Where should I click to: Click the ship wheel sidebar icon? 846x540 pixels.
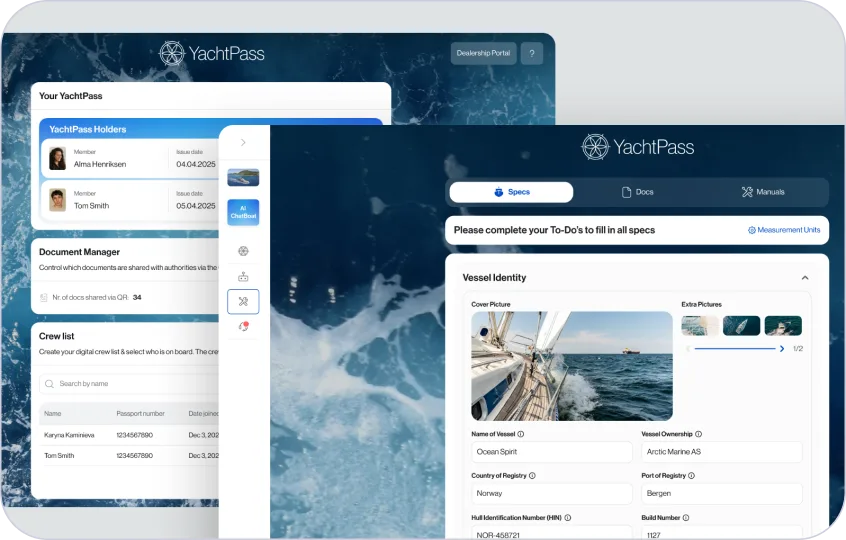pyautogui.click(x=243, y=251)
